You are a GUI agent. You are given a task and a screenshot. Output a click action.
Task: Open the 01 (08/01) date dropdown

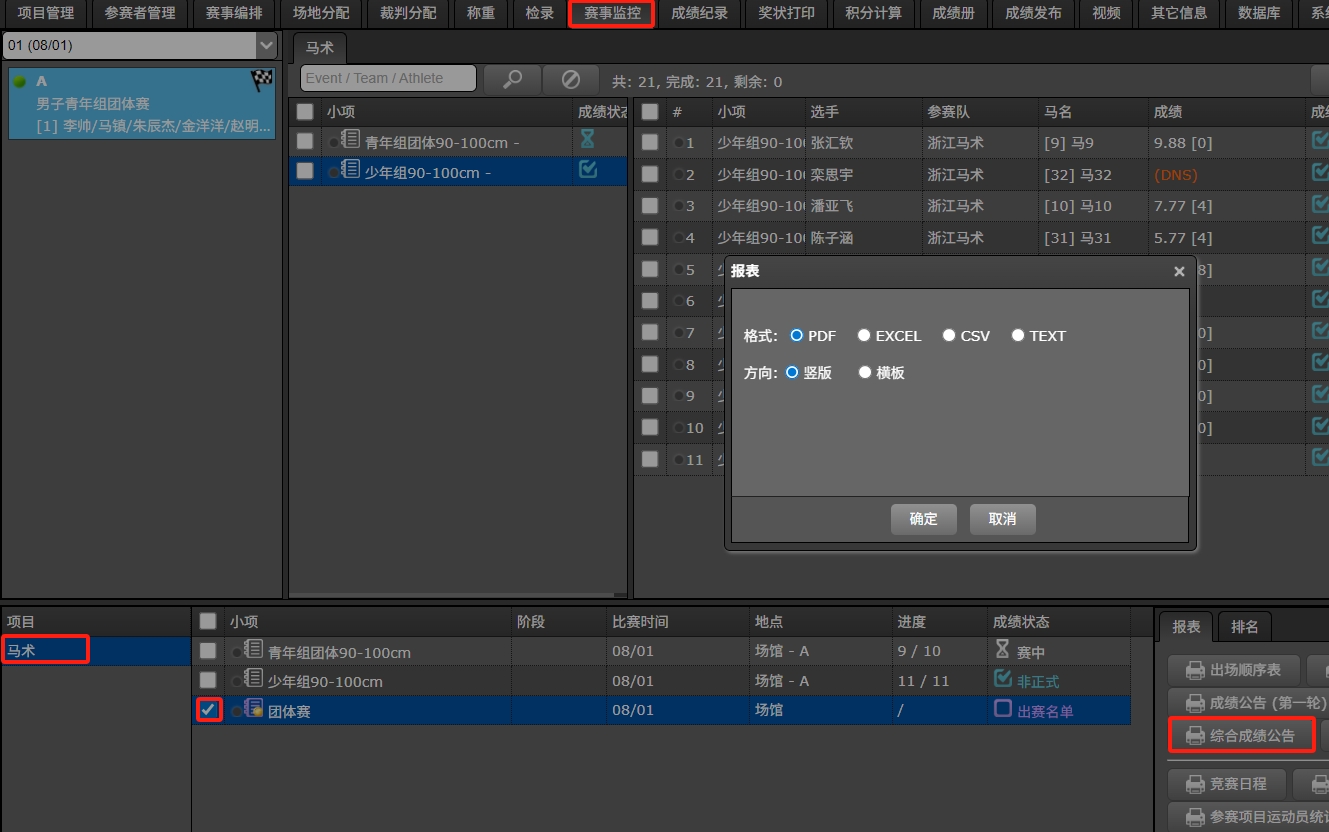tap(266, 46)
